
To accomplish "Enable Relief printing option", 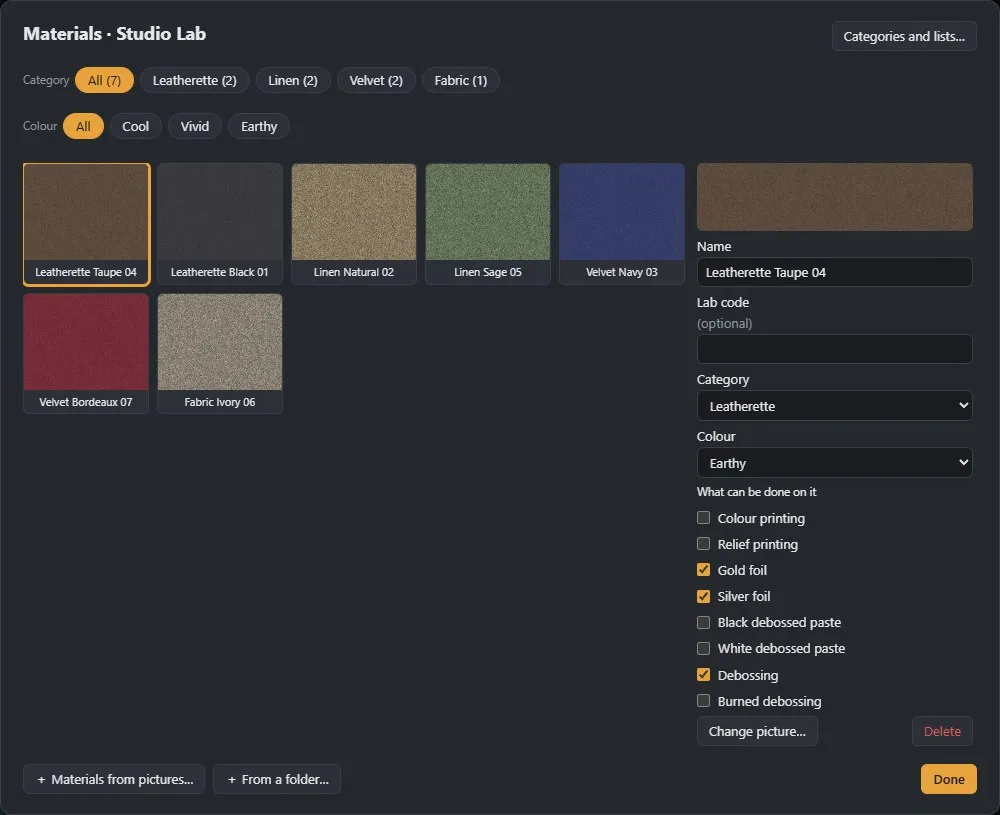I will pyautogui.click(x=703, y=544).
